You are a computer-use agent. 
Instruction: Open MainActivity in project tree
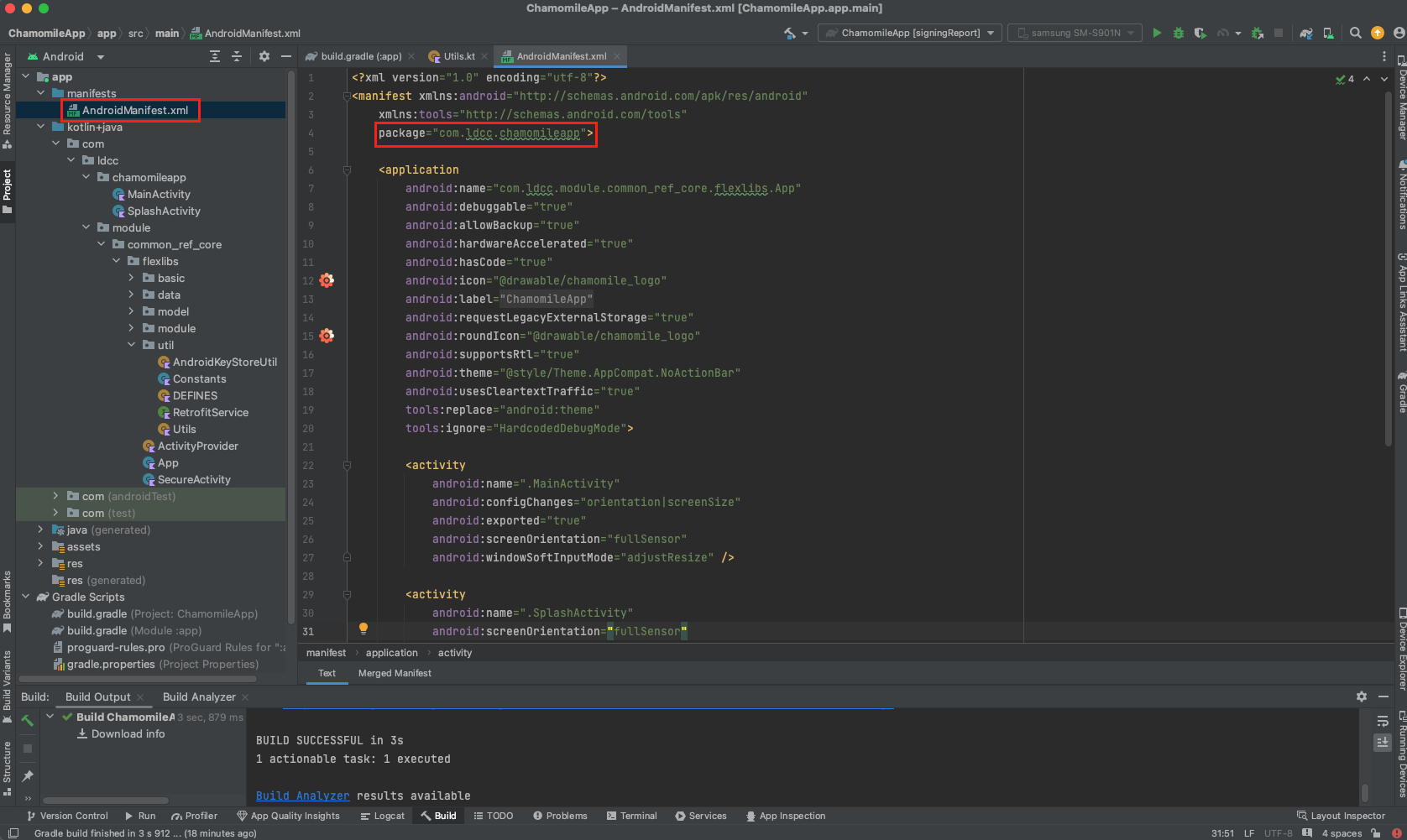coord(151,194)
